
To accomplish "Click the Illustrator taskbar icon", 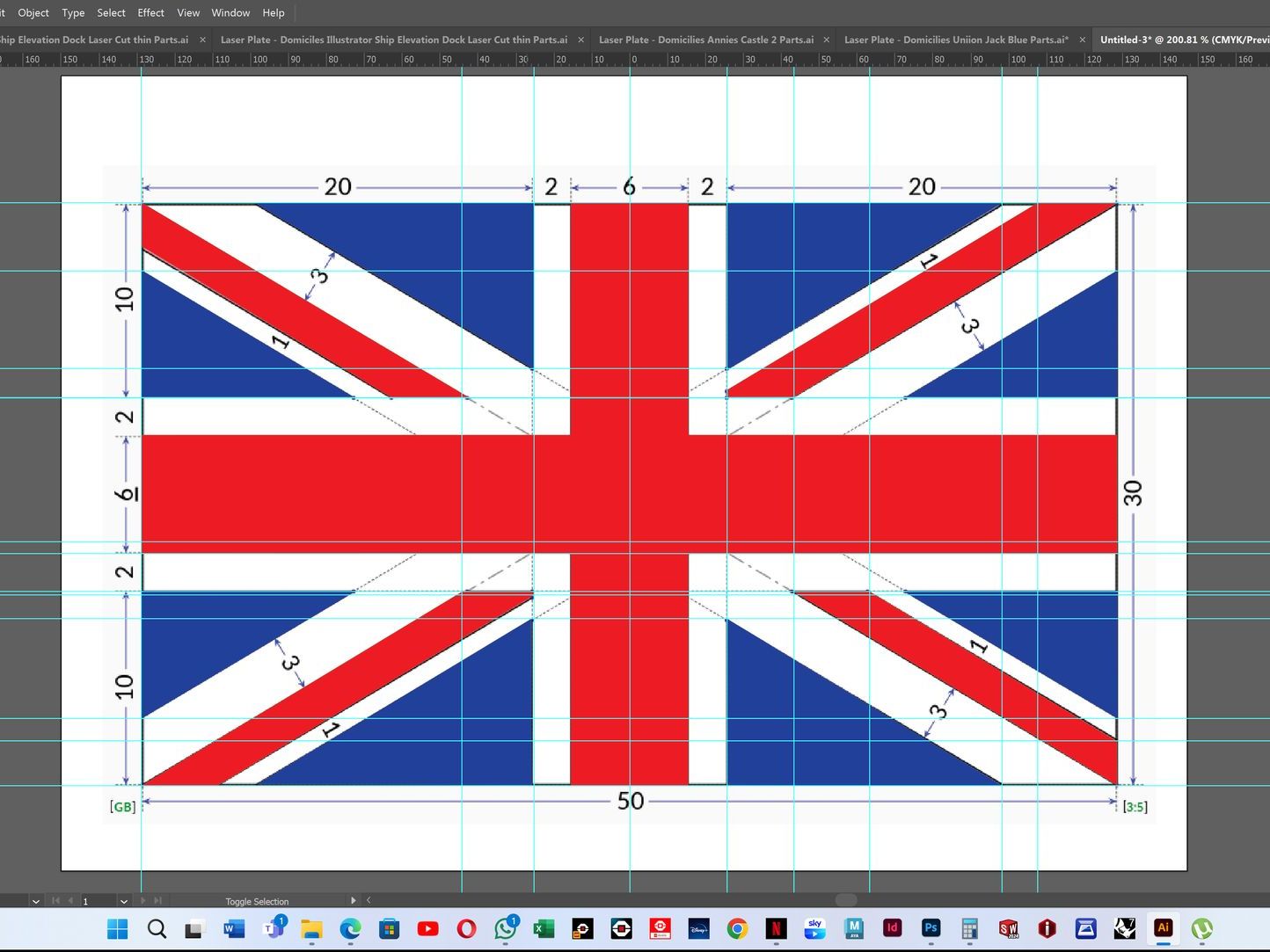I will pos(1163,928).
